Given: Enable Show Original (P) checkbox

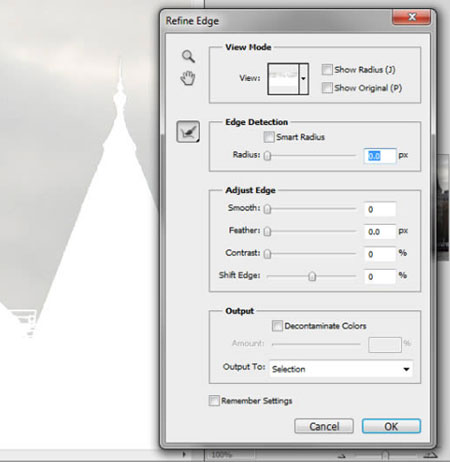Looking at the screenshot, I should click(327, 88).
